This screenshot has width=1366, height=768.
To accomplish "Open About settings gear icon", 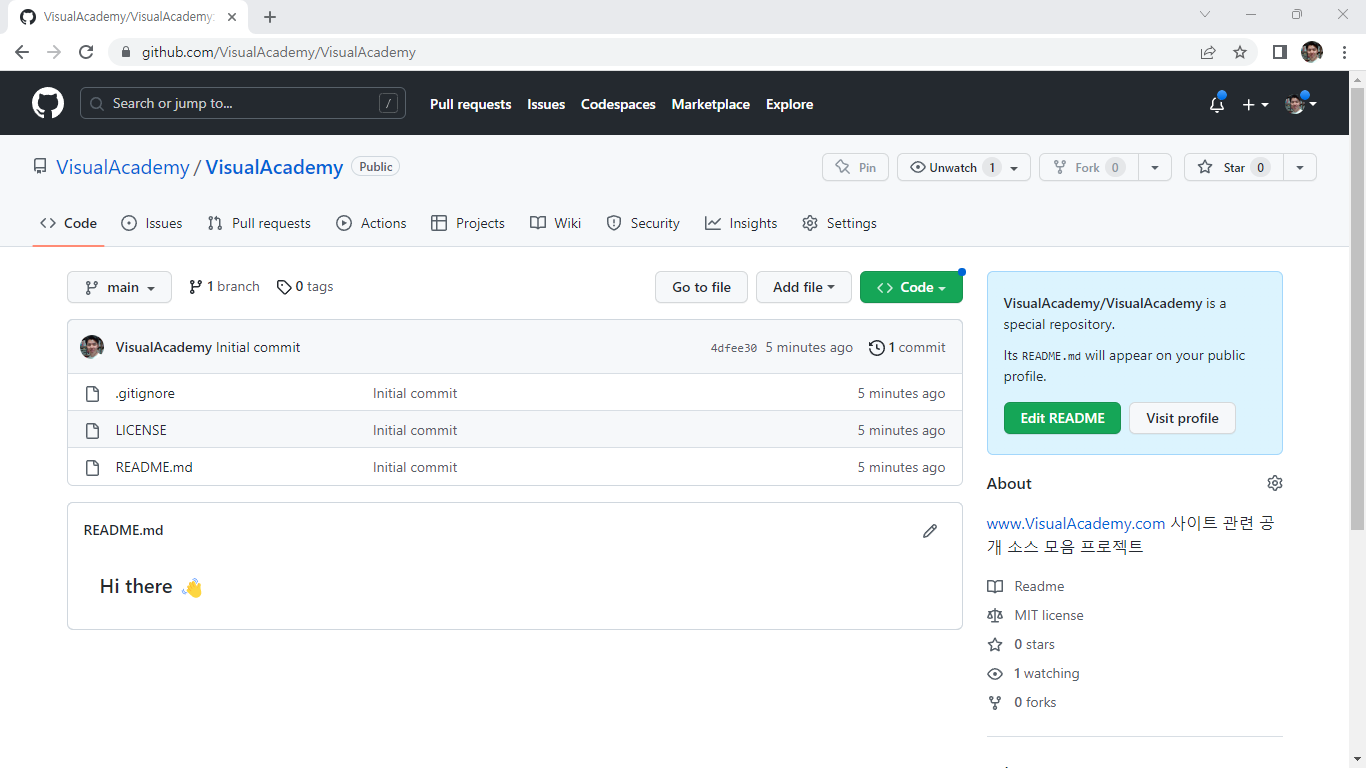I will tap(1274, 483).
